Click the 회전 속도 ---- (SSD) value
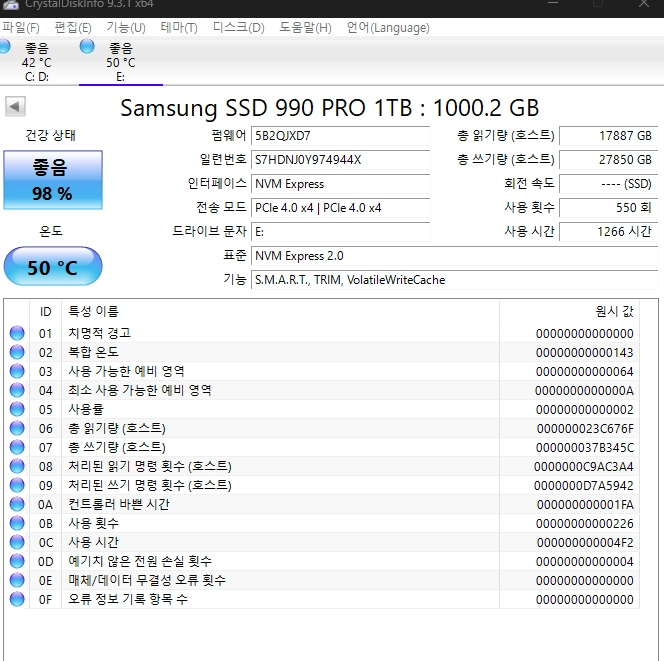This screenshot has width=664, height=661. (609, 184)
